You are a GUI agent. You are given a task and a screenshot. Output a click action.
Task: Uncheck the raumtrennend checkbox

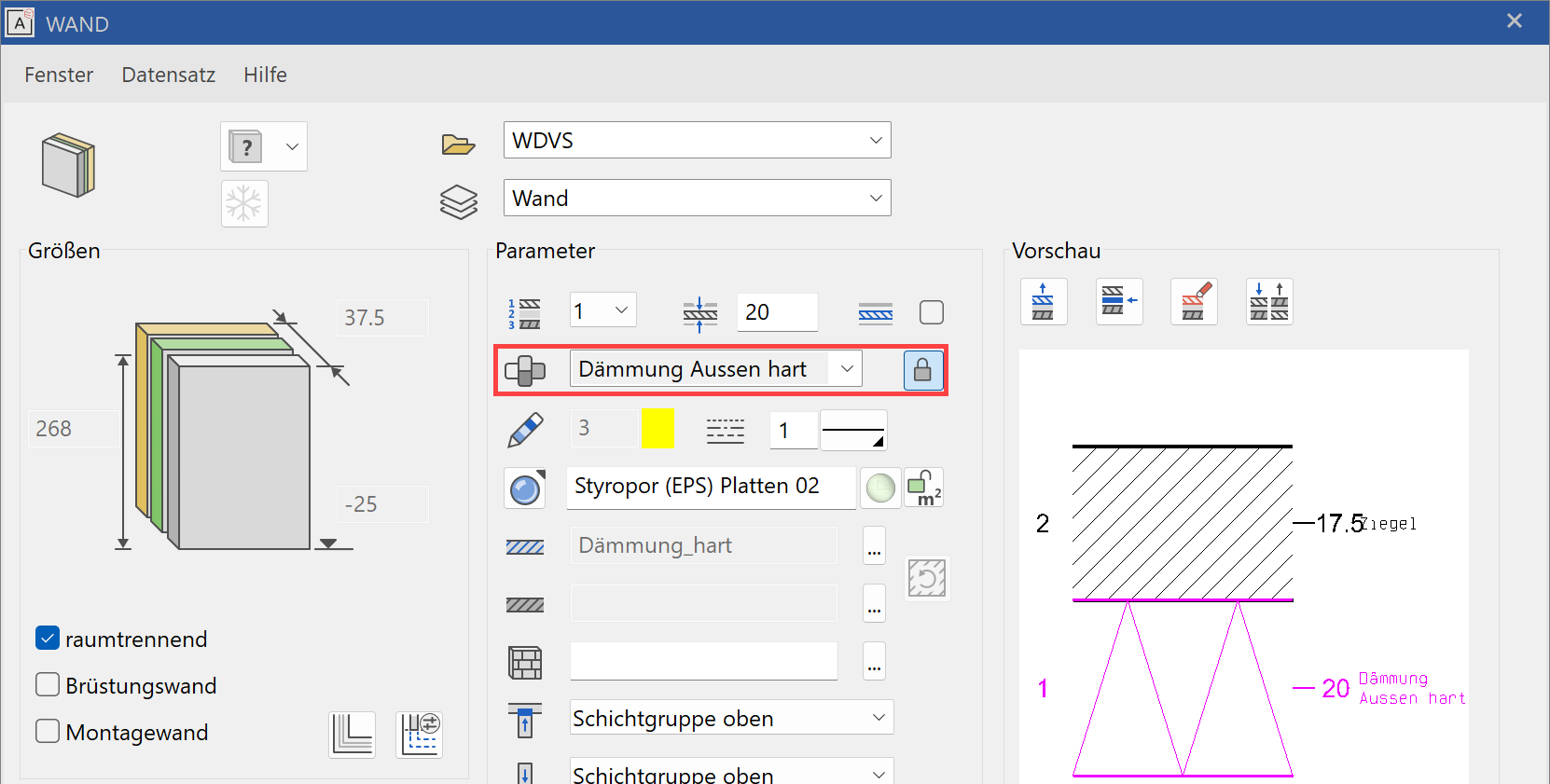pyautogui.click(x=48, y=639)
